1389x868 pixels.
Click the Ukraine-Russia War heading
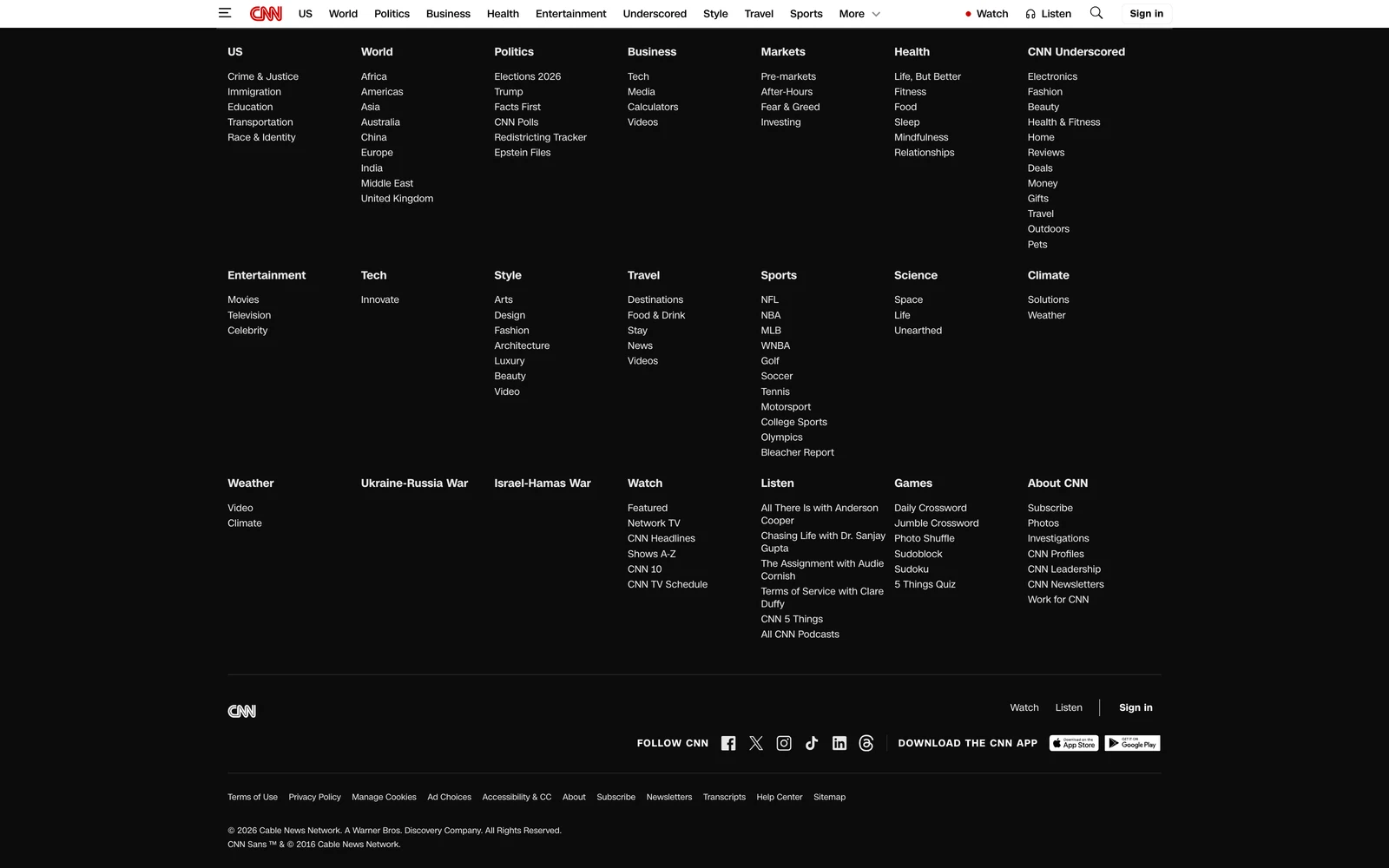[414, 483]
